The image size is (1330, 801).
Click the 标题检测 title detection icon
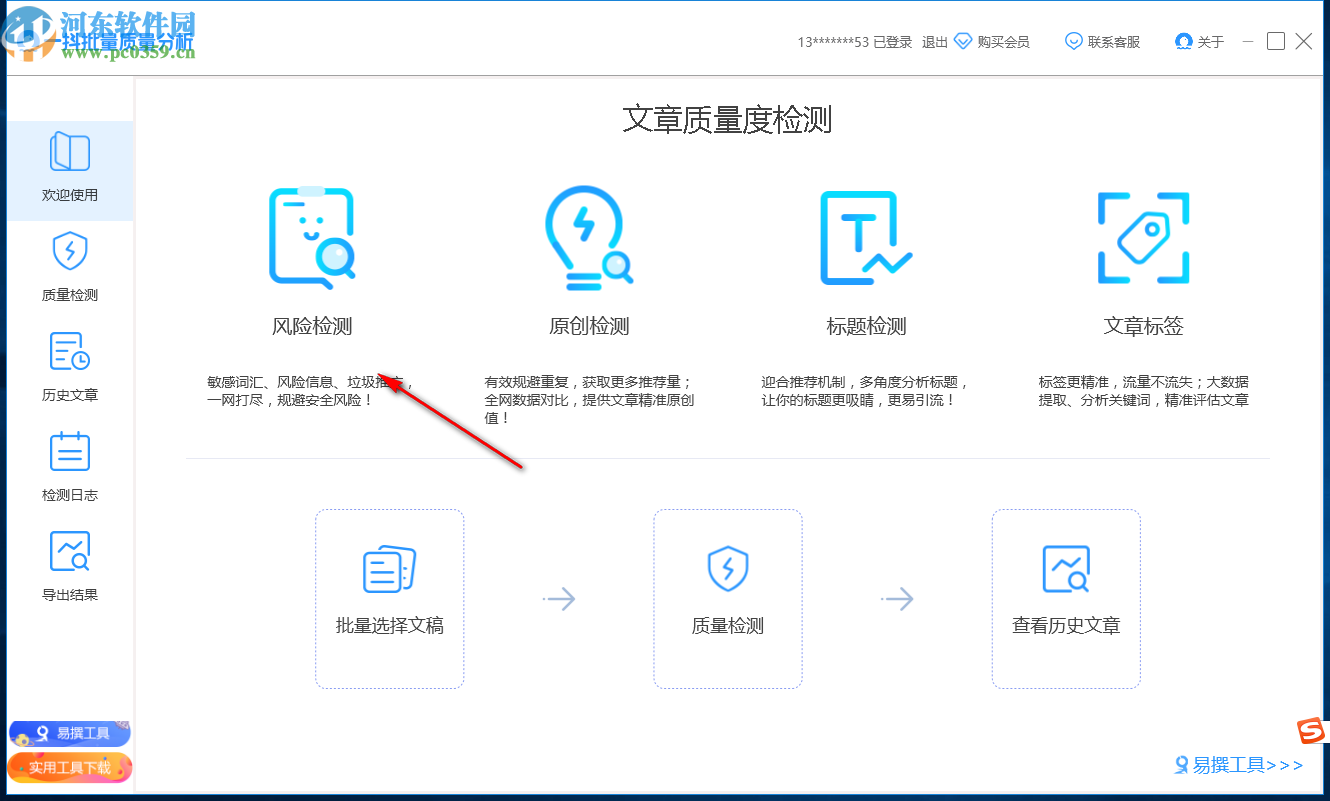point(864,238)
